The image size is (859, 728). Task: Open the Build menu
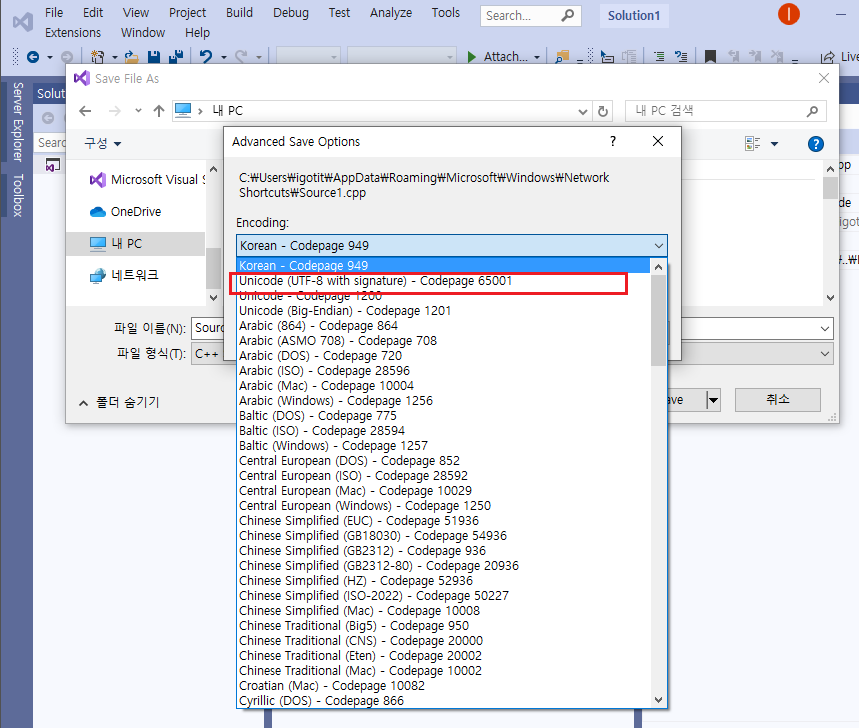[x=239, y=13]
